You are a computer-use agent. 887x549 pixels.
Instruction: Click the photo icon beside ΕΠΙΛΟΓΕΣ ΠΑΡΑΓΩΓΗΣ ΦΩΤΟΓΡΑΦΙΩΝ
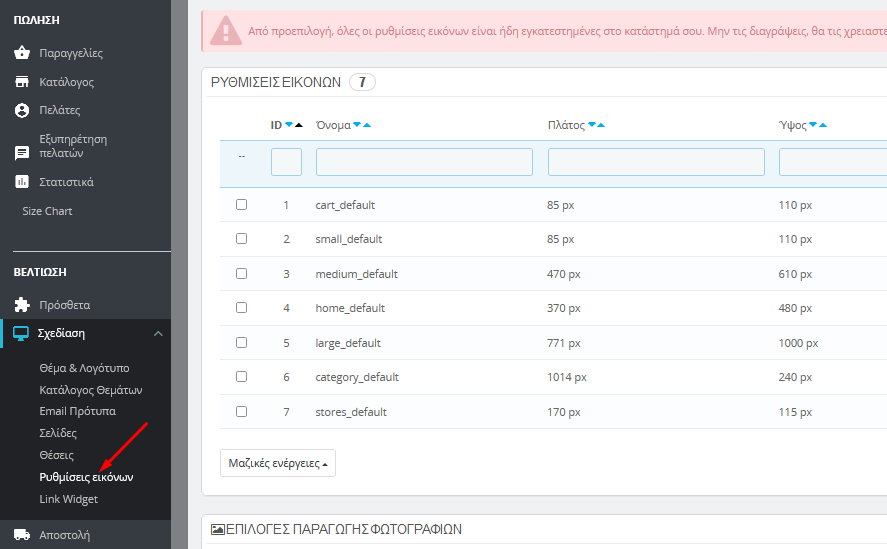tap(217, 530)
